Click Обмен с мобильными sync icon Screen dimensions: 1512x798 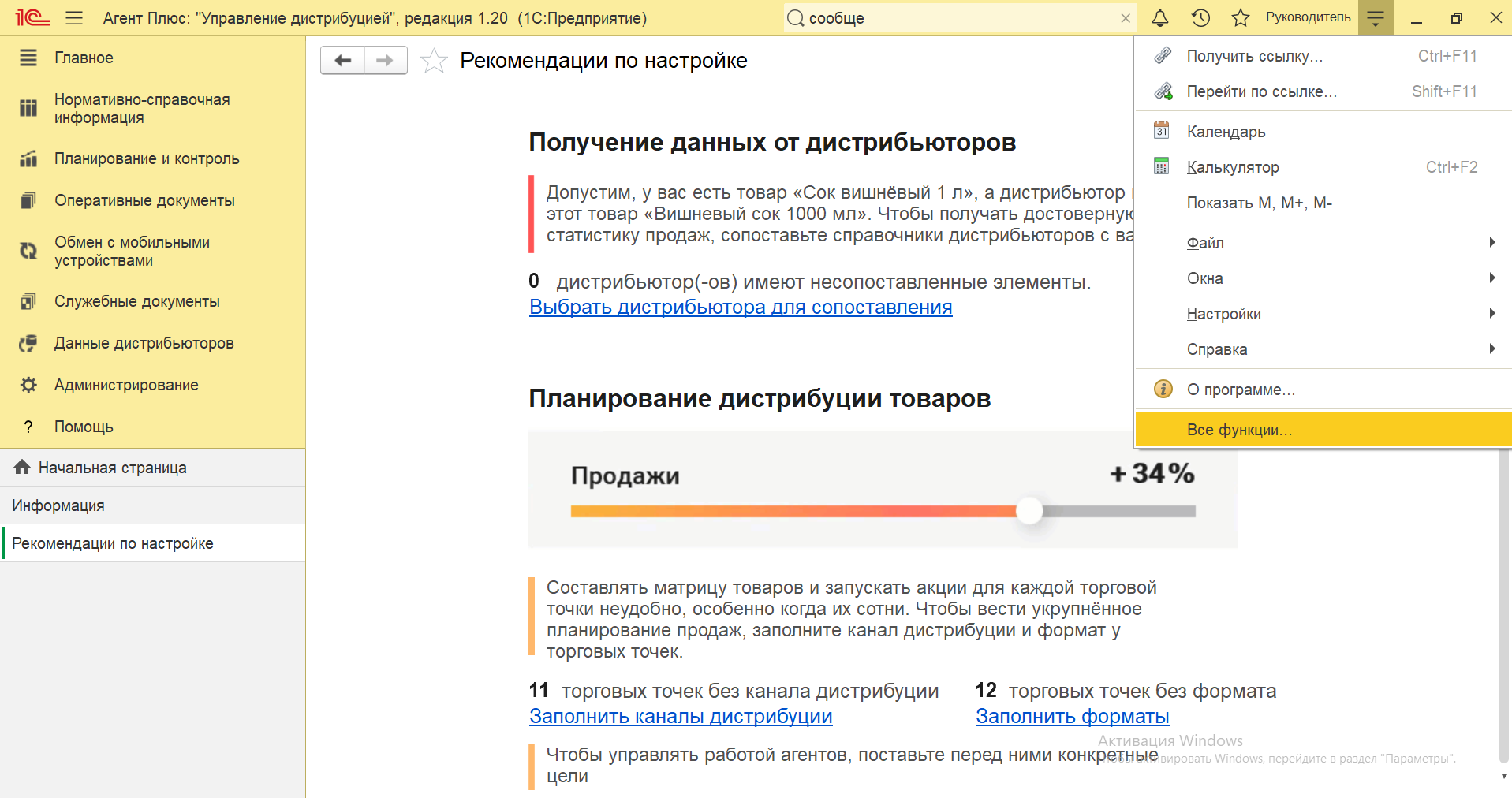pyautogui.click(x=28, y=251)
